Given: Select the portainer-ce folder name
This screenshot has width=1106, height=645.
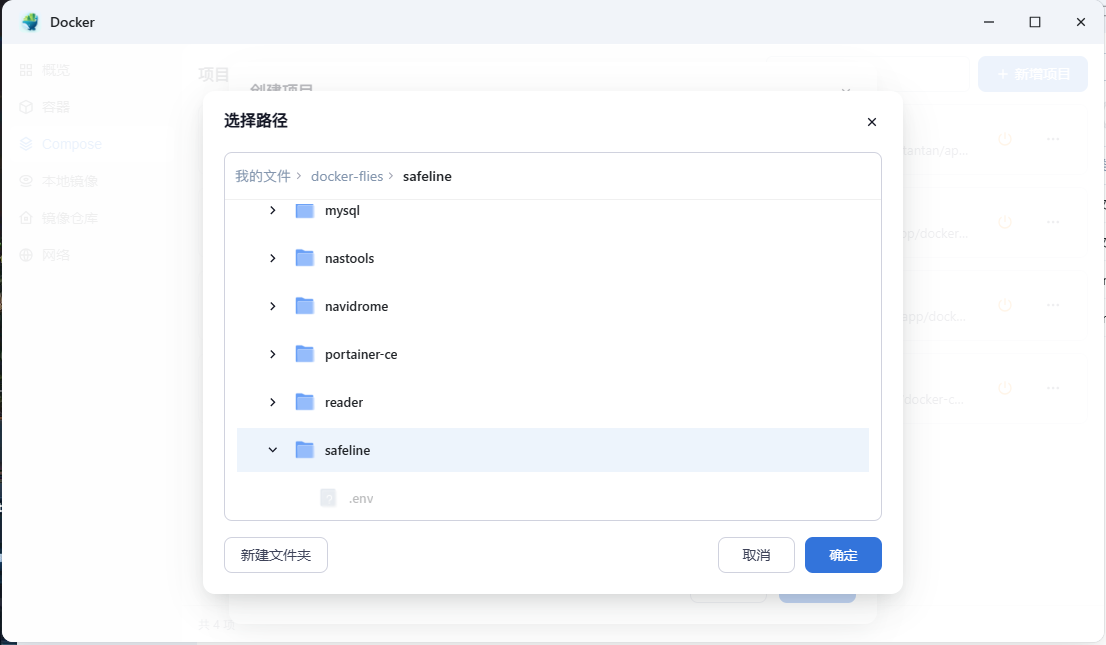Looking at the screenshot, I should point(360,354).
